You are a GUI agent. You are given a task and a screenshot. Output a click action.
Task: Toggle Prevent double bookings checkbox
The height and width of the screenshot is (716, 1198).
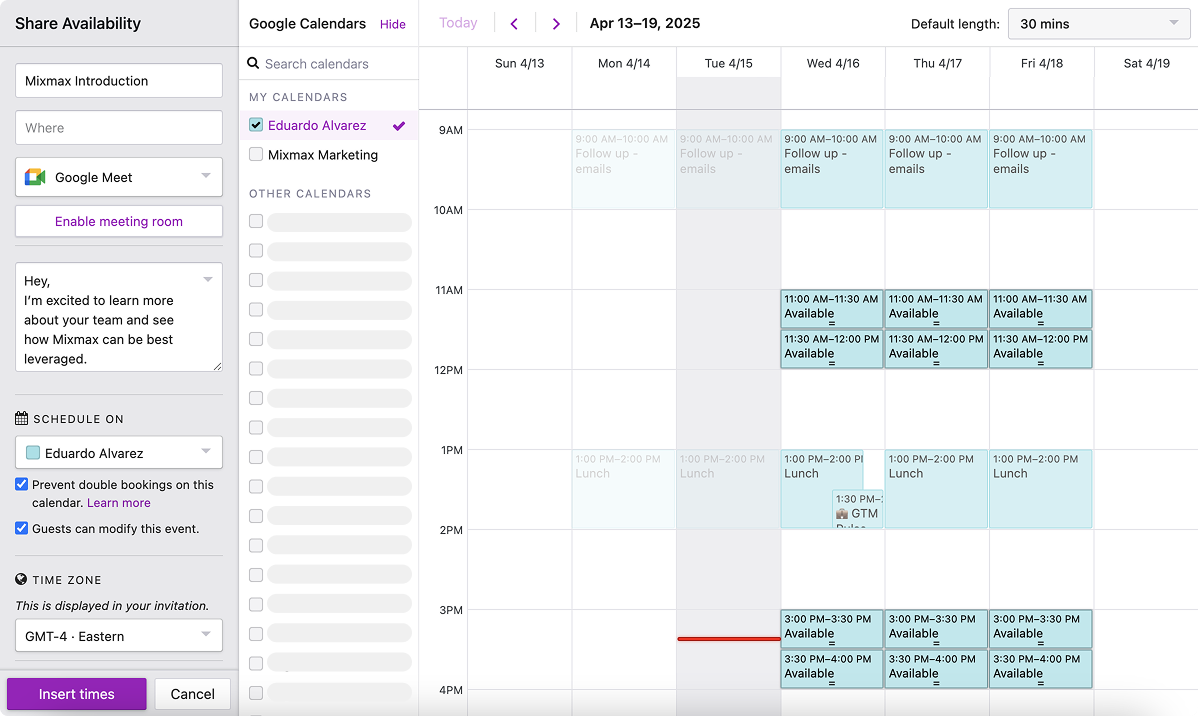point(21,484)
